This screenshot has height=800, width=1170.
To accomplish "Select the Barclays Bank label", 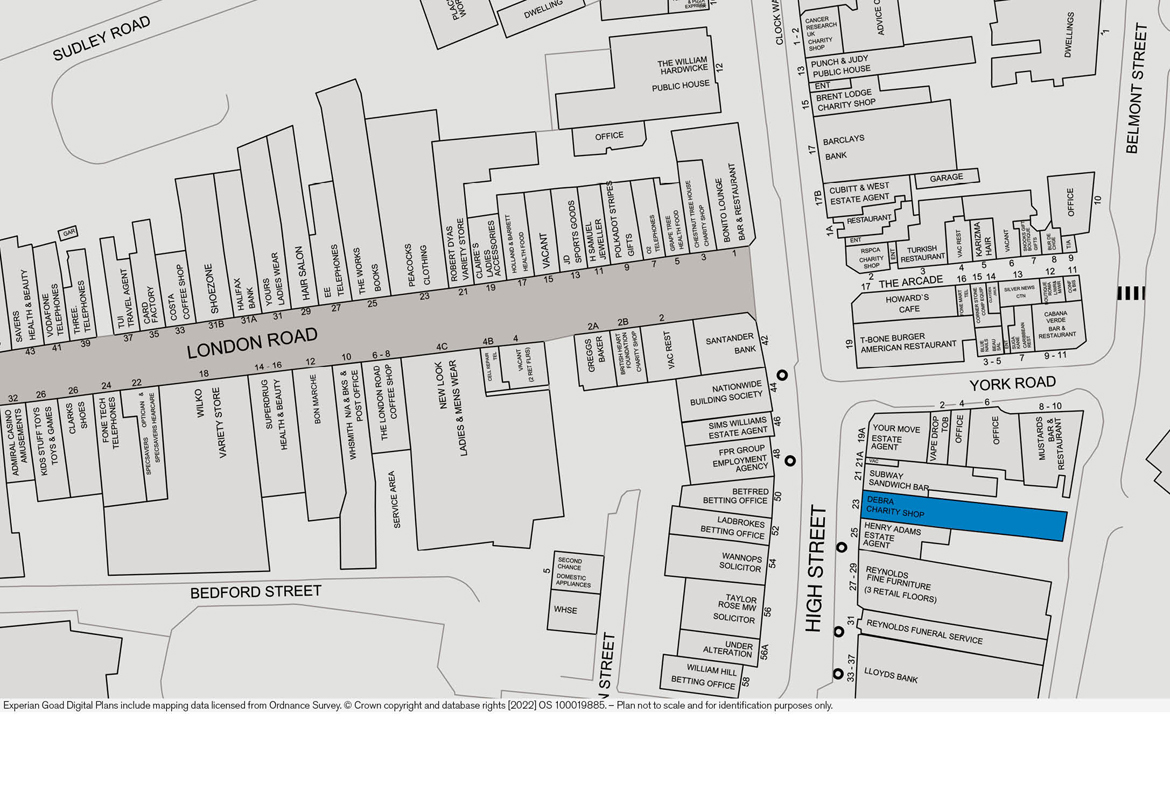I will [842, 148].
